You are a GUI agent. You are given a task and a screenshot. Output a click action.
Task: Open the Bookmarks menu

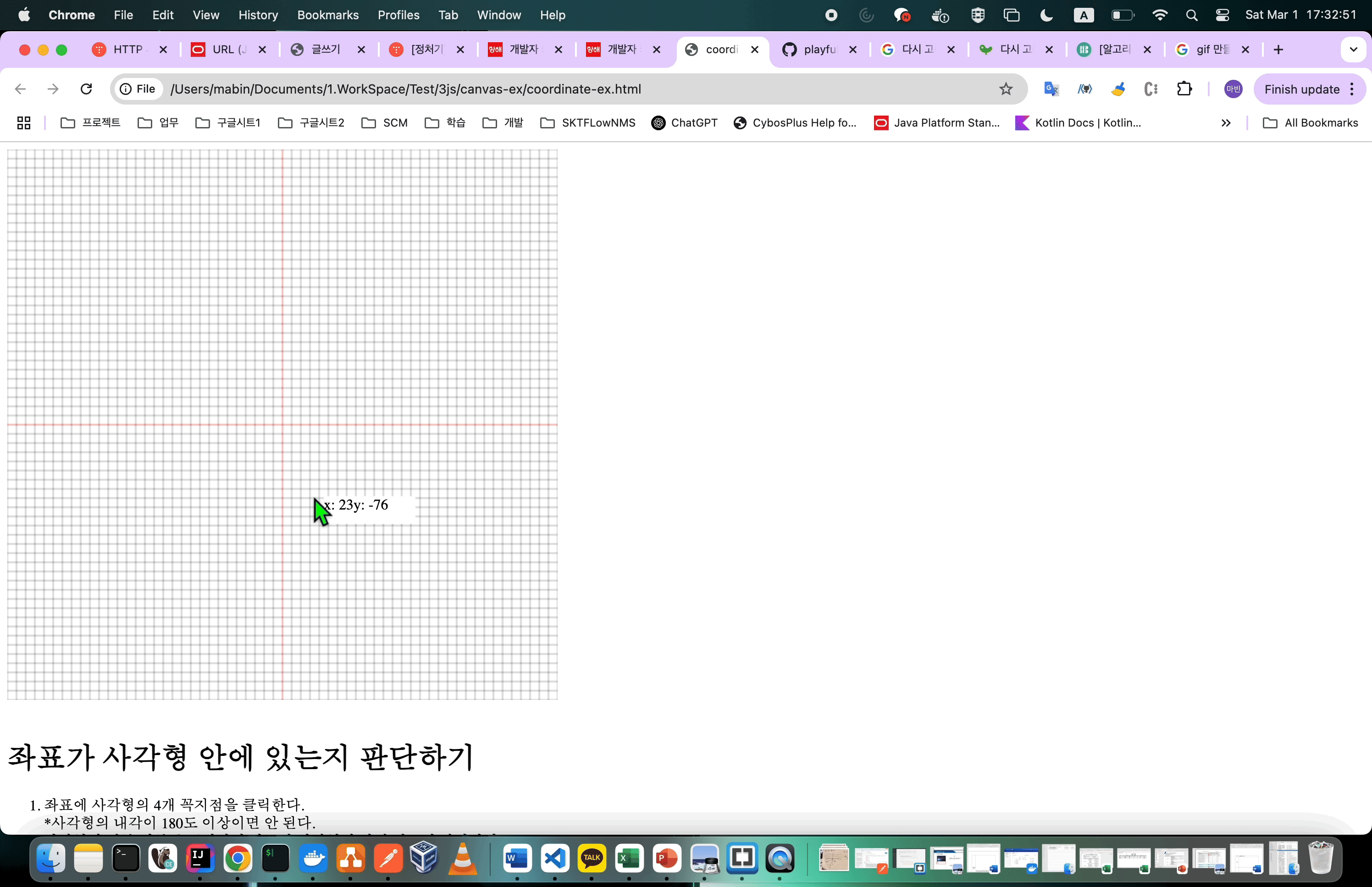coord(327,15)
